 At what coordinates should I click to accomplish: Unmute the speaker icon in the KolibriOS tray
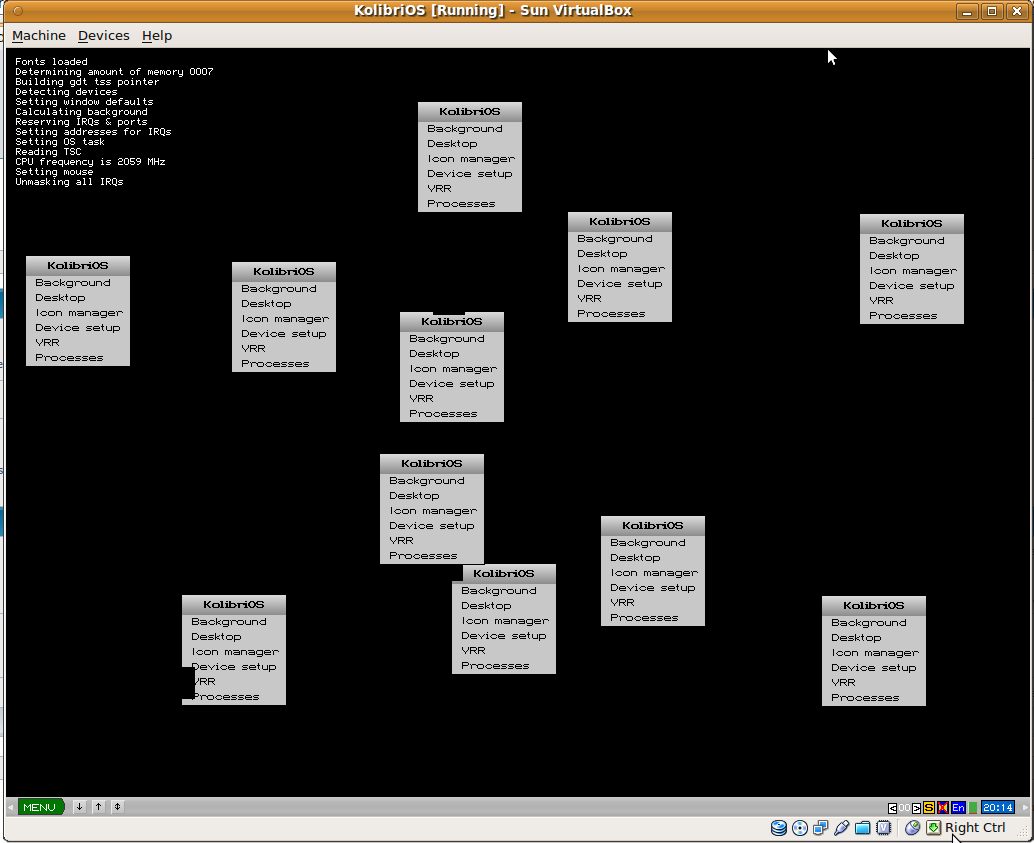tap(941, 807)
